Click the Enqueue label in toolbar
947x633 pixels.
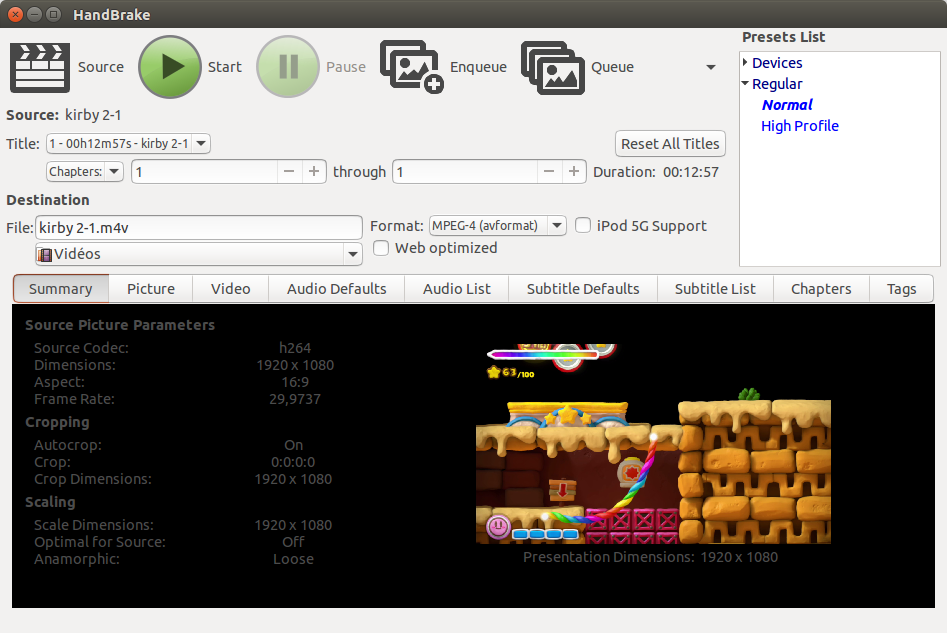(478, 67)
